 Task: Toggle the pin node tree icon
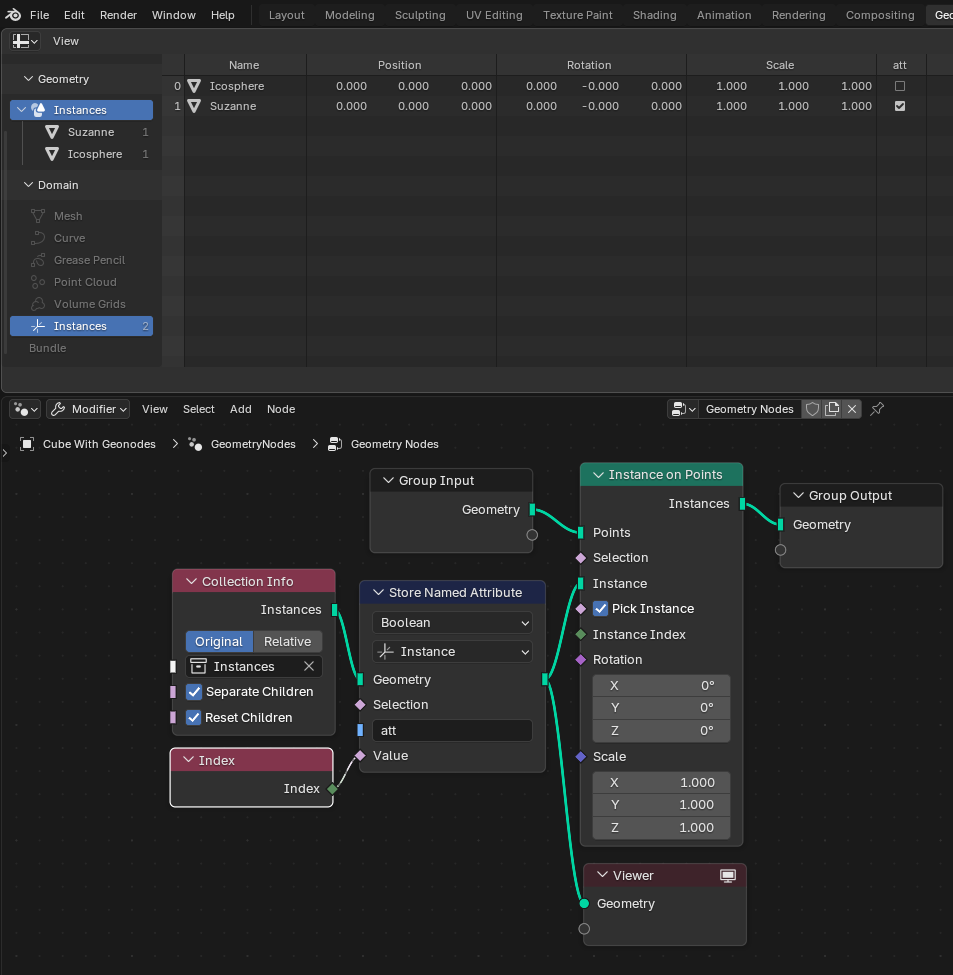[877, 409]
